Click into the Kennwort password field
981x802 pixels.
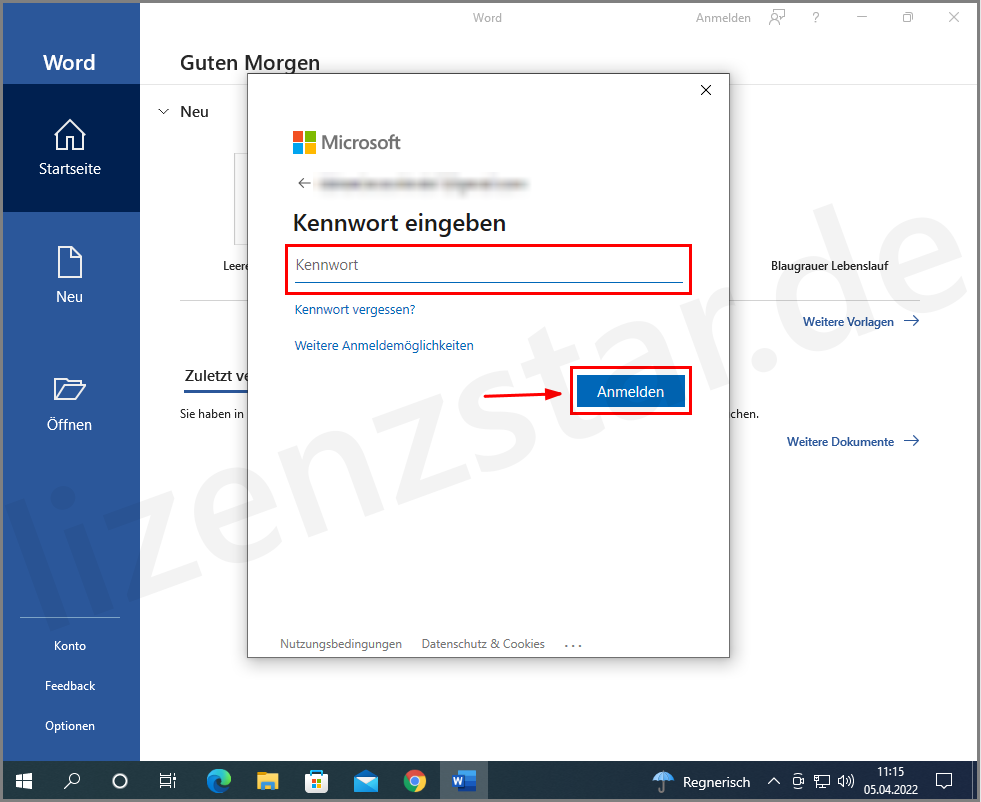click(489, 269)
